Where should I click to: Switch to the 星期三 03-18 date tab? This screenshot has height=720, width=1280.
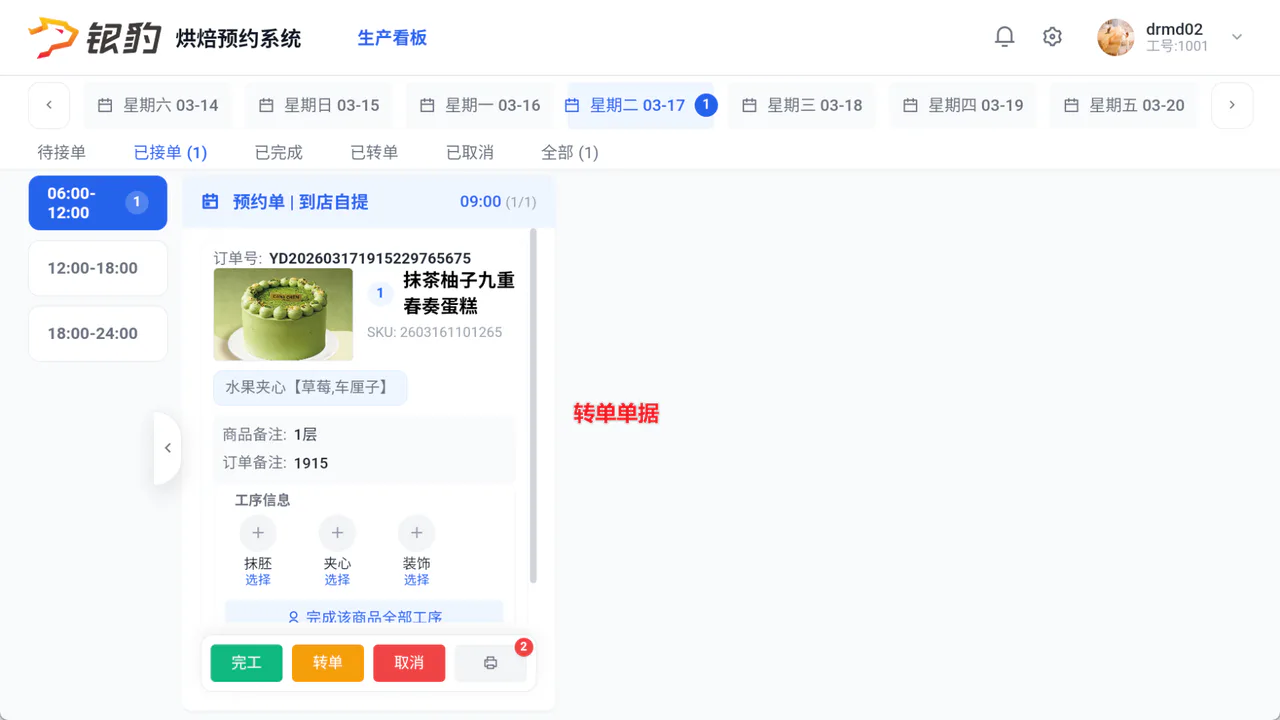[x=802, y=105]
